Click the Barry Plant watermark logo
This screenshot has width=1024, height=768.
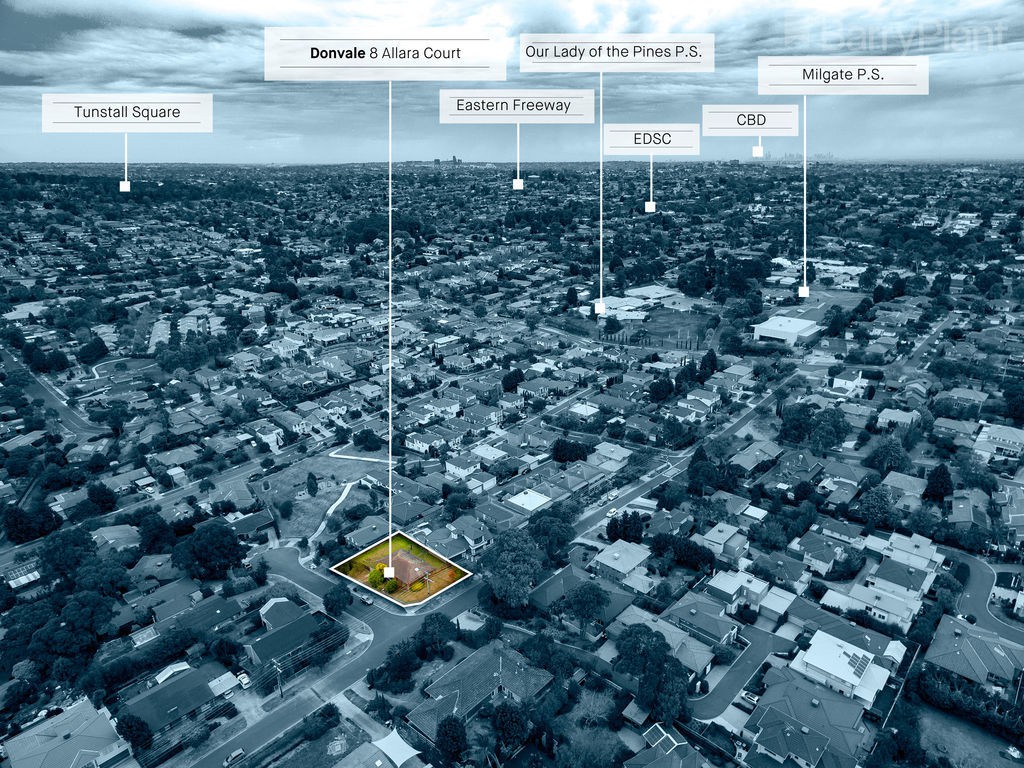(x=897, y=35)
